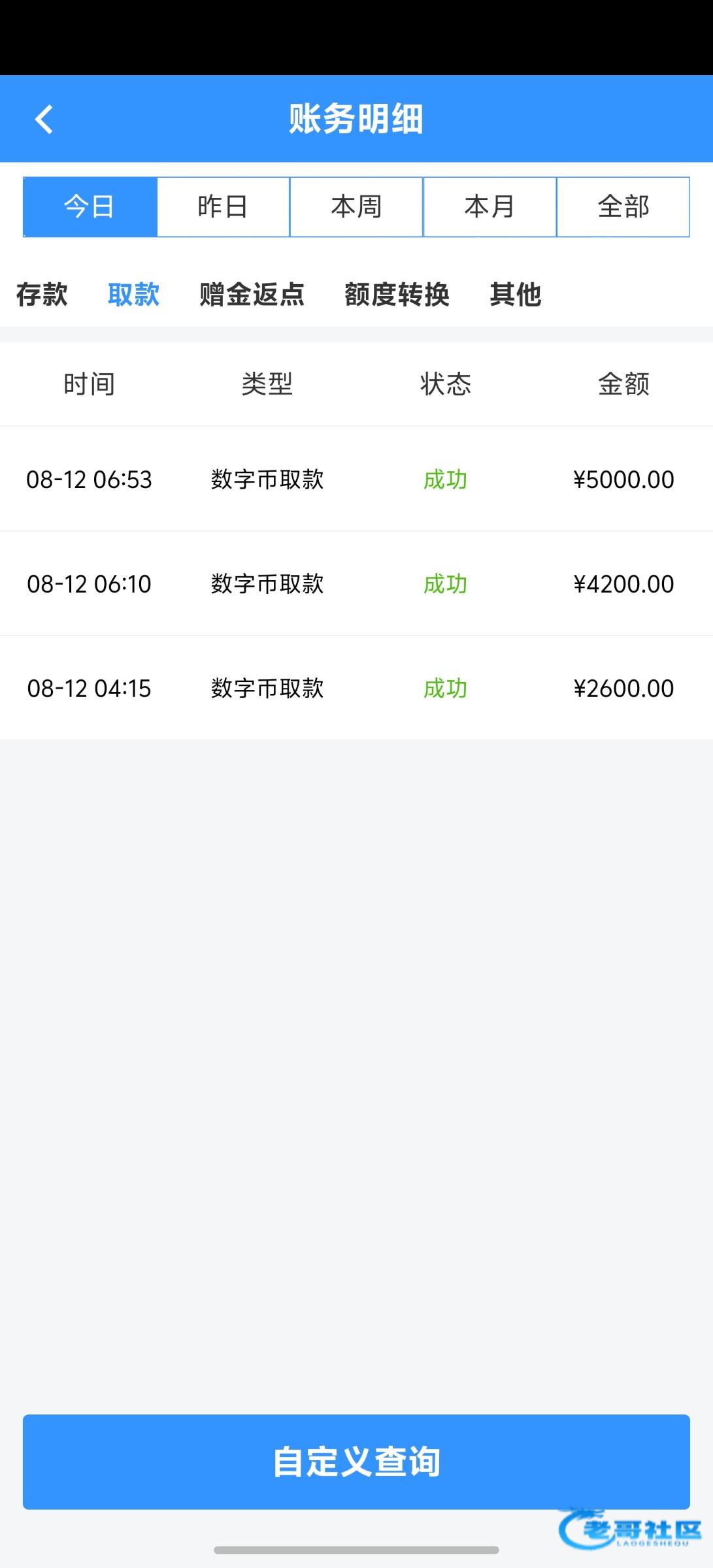Open the 存款 category tab
Image resolution: width=713 pixels, height=1568 pixels.
click(x=42, y=294)
